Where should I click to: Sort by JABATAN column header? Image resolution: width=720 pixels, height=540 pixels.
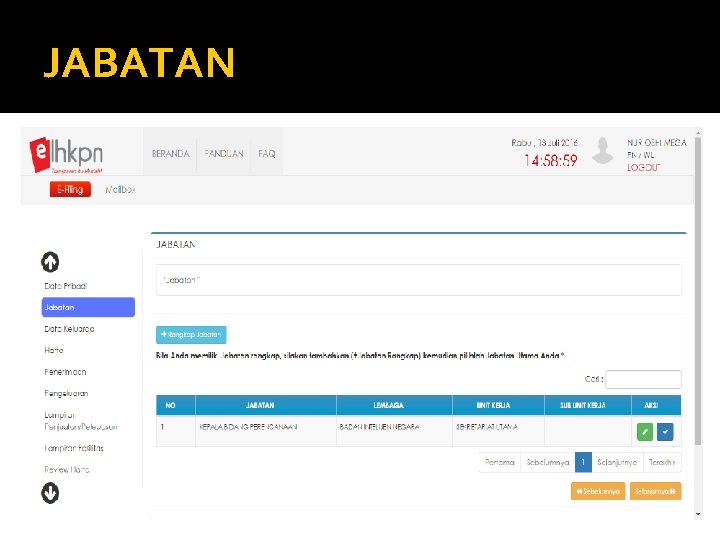(266, 405)
